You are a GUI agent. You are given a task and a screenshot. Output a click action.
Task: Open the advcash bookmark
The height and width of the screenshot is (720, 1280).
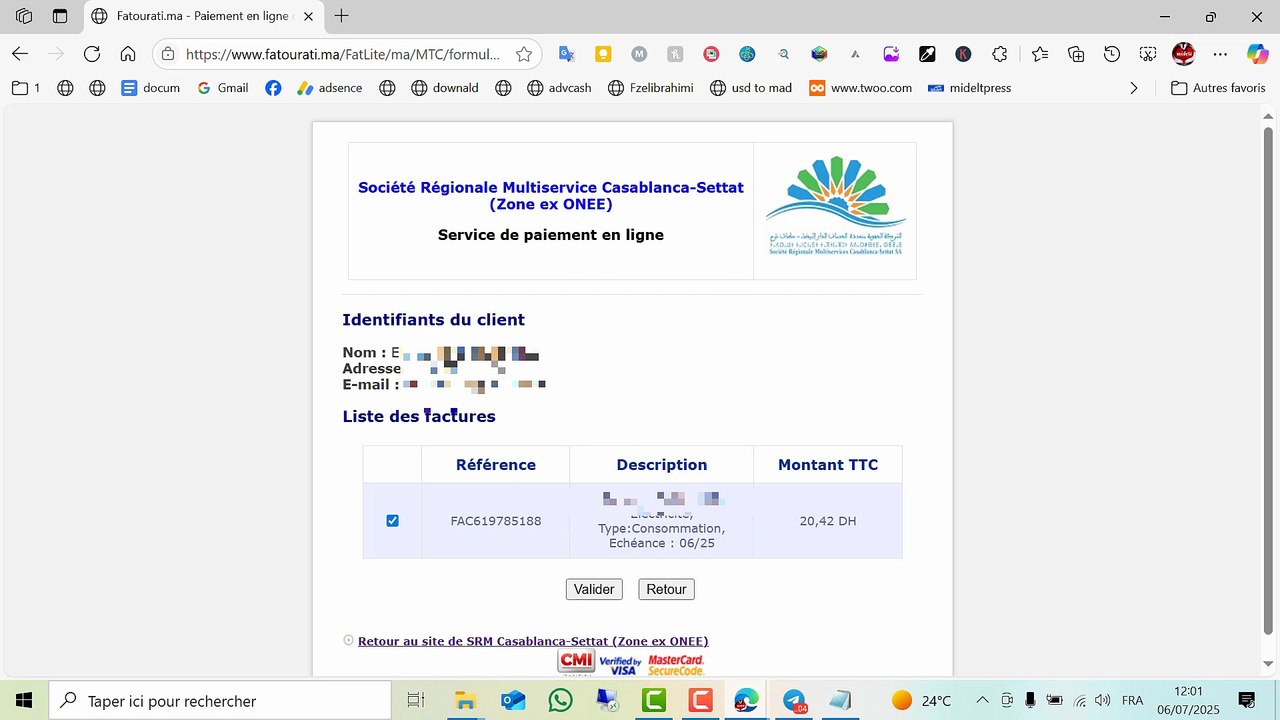[559, 88]
